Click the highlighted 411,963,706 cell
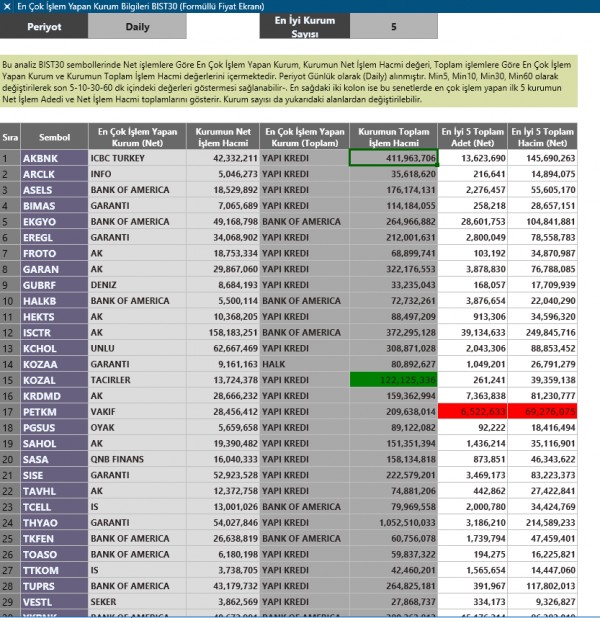600x618 pixels. (393, 158)
